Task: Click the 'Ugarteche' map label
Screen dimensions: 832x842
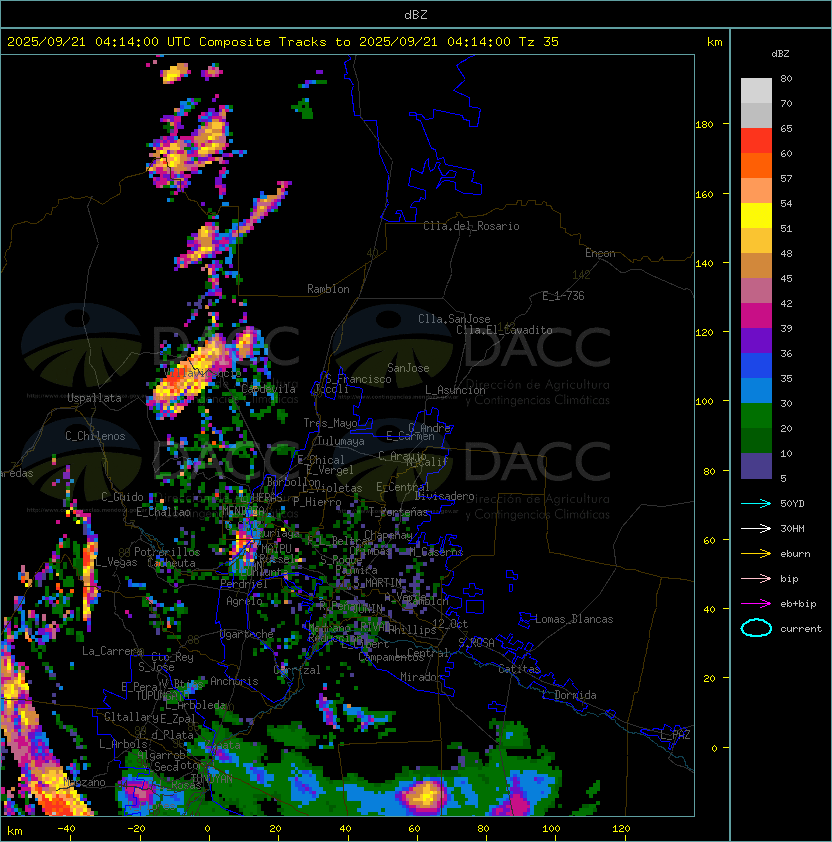Action: click(247, 634)
